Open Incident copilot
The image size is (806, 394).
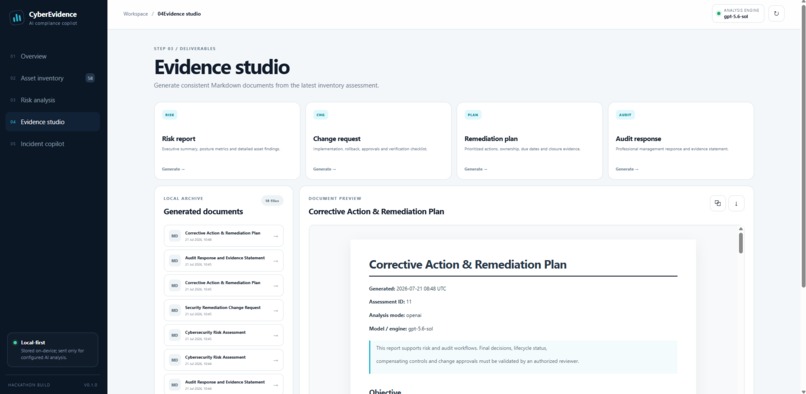click(x=52, y=144)
